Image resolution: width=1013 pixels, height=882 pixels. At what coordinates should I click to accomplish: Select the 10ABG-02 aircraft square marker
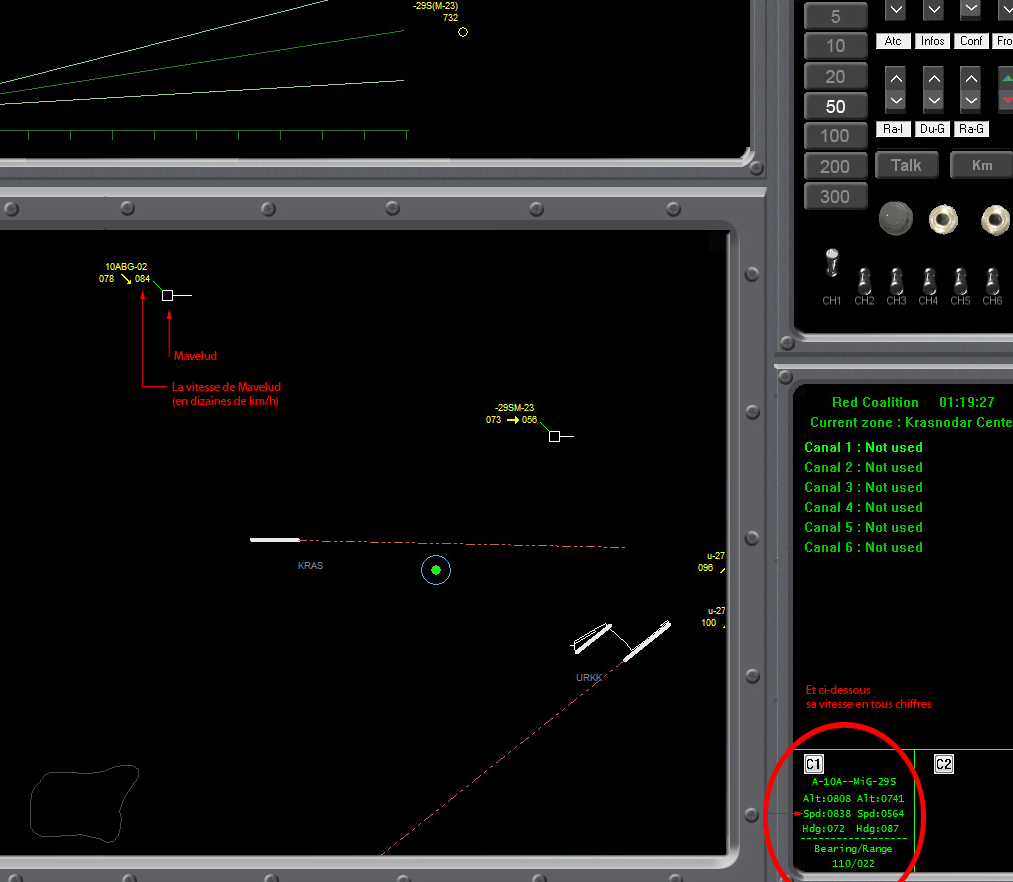(x=168, y=295)
